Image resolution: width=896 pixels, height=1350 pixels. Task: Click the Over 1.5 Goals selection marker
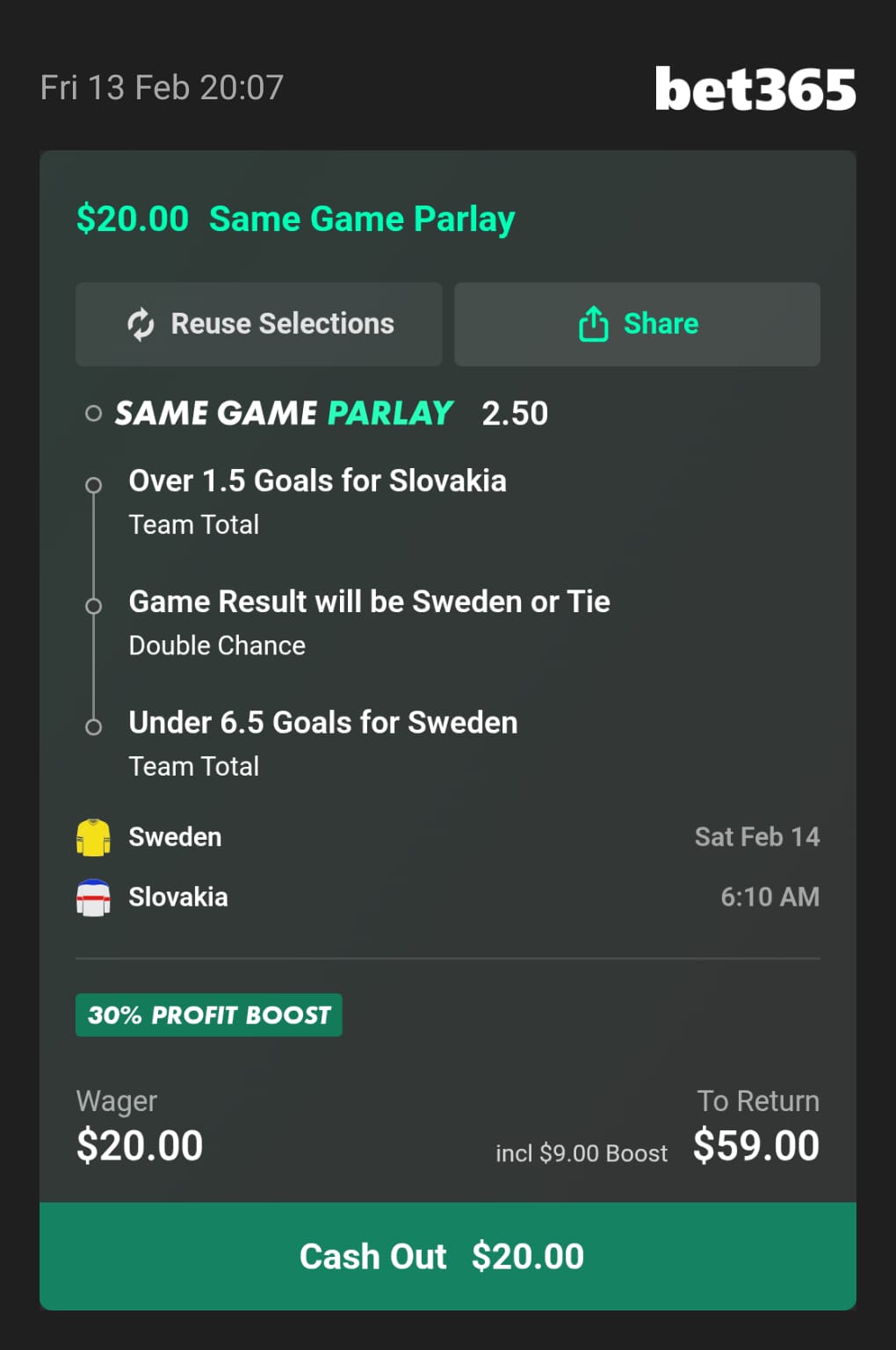coord(93,485)
